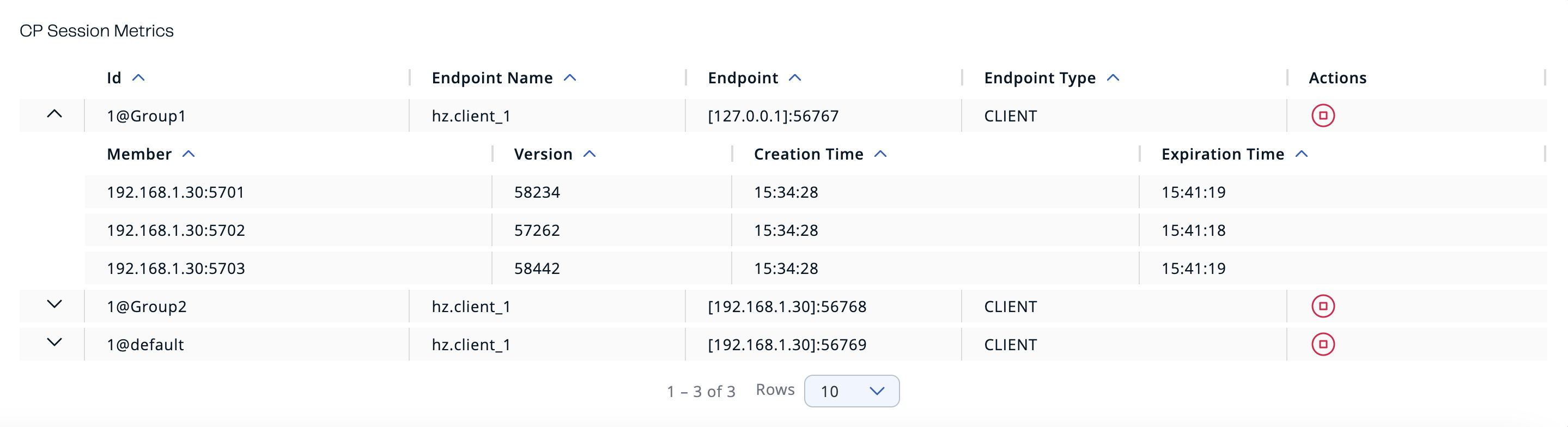Select member 192.168.1.30:5703
1568x427 pixels.
176,267
